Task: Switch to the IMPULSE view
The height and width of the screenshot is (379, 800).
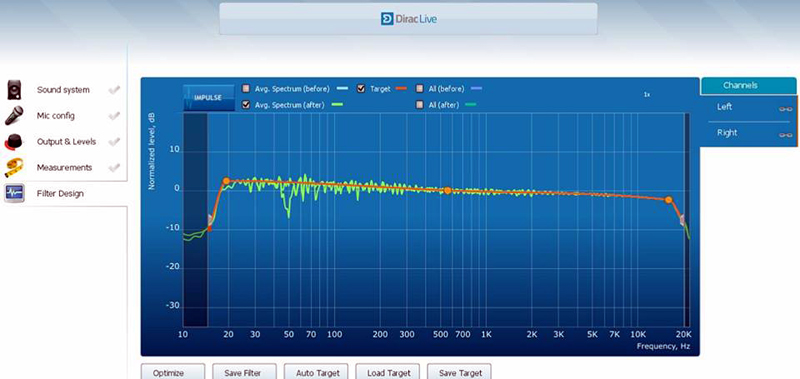Action: point(209,98)
